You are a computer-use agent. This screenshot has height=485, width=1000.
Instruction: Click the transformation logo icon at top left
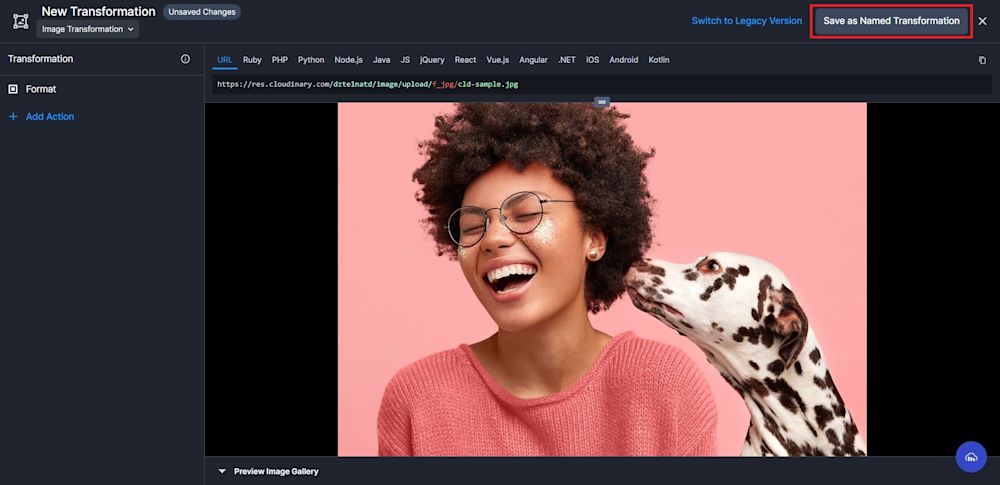click(x=20, y=21)
